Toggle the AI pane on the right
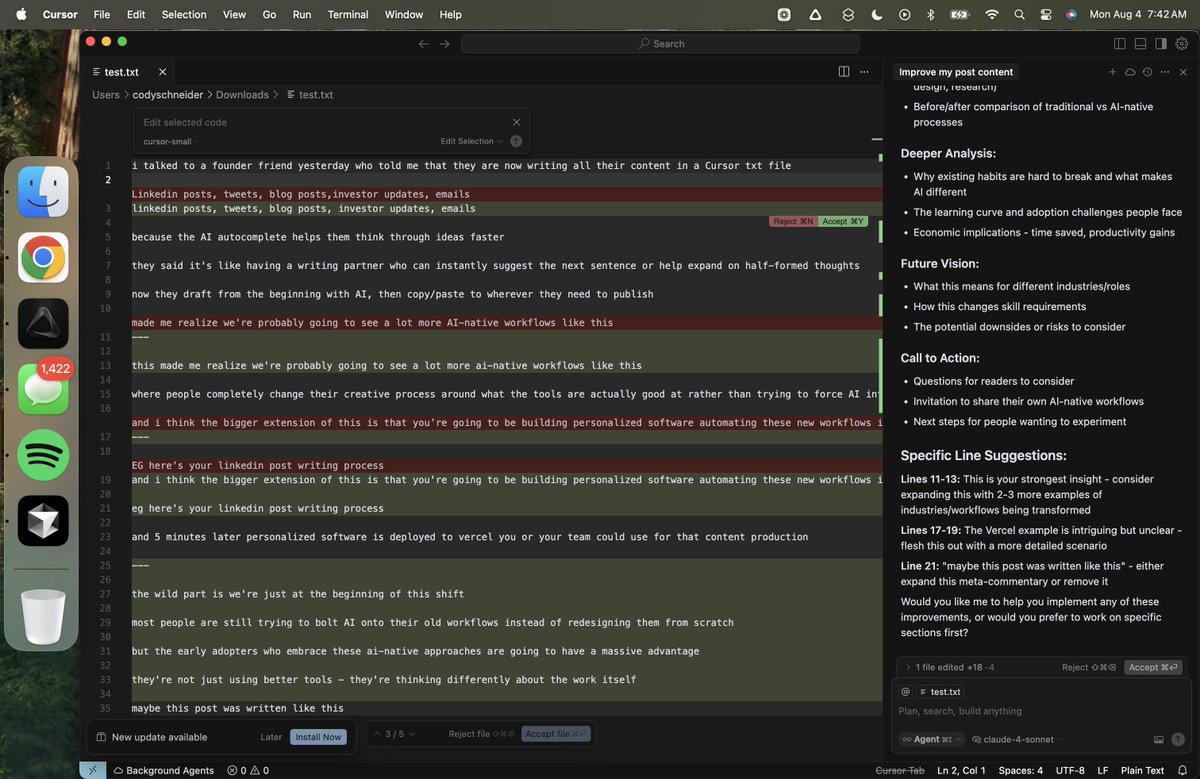 pyautogui.click(x=1161, y=44)
